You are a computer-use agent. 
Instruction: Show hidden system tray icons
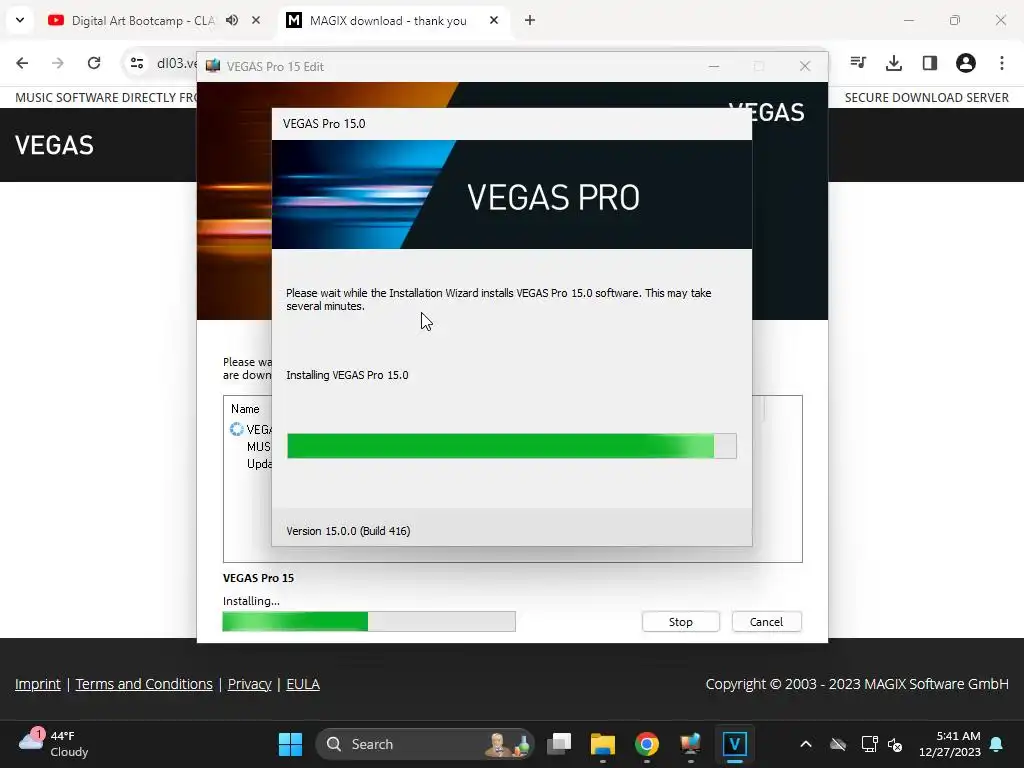(x=806, y=744)
